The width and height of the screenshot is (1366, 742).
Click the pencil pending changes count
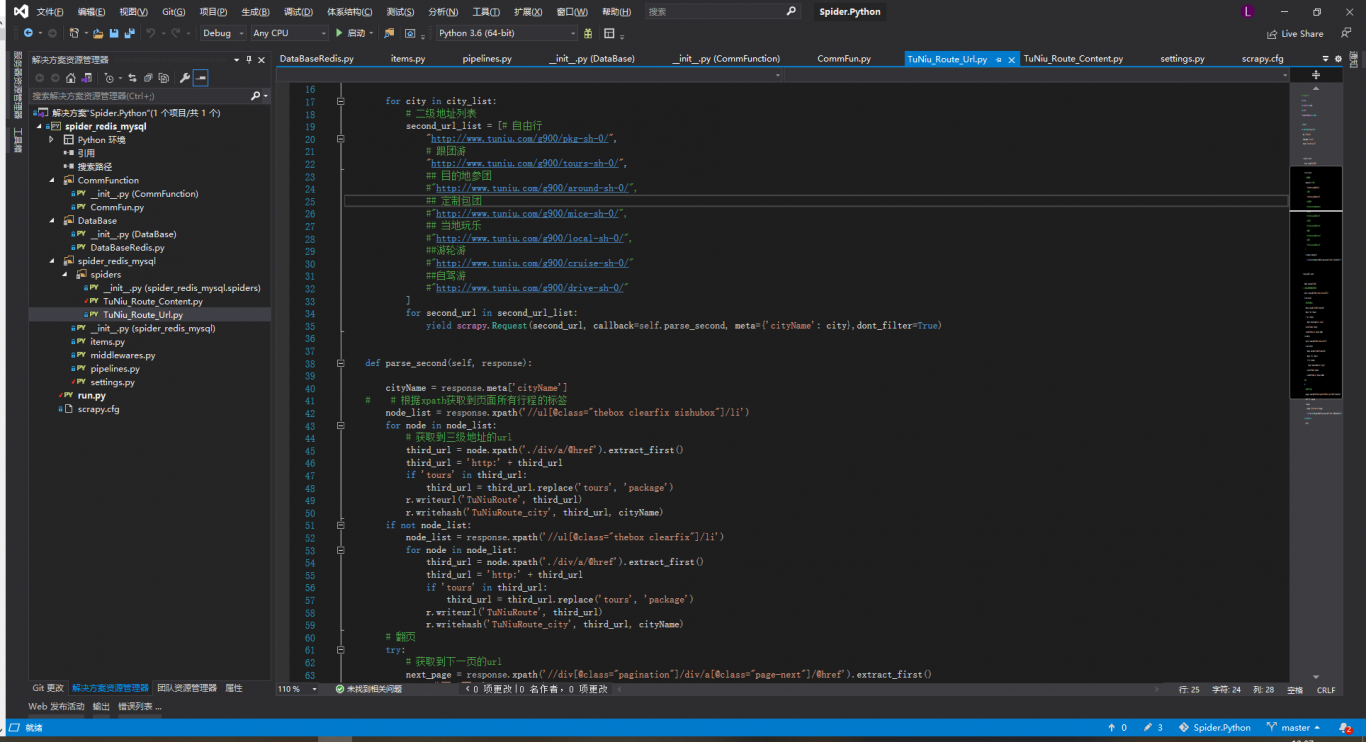1153,728
